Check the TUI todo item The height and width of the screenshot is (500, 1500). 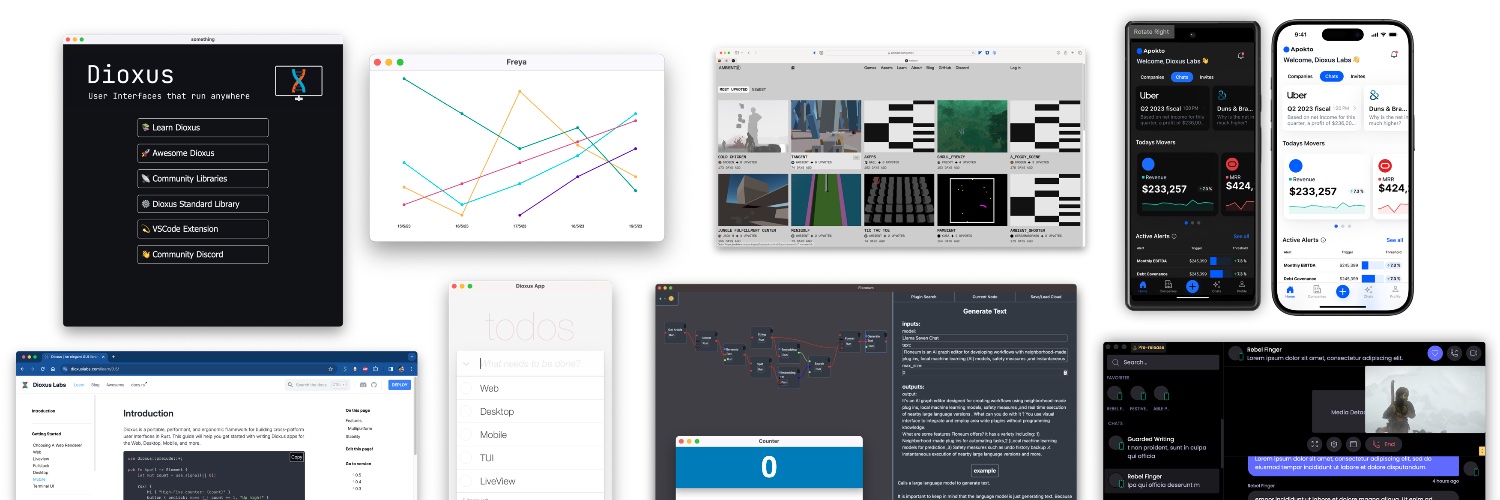[x=466, y=458]
